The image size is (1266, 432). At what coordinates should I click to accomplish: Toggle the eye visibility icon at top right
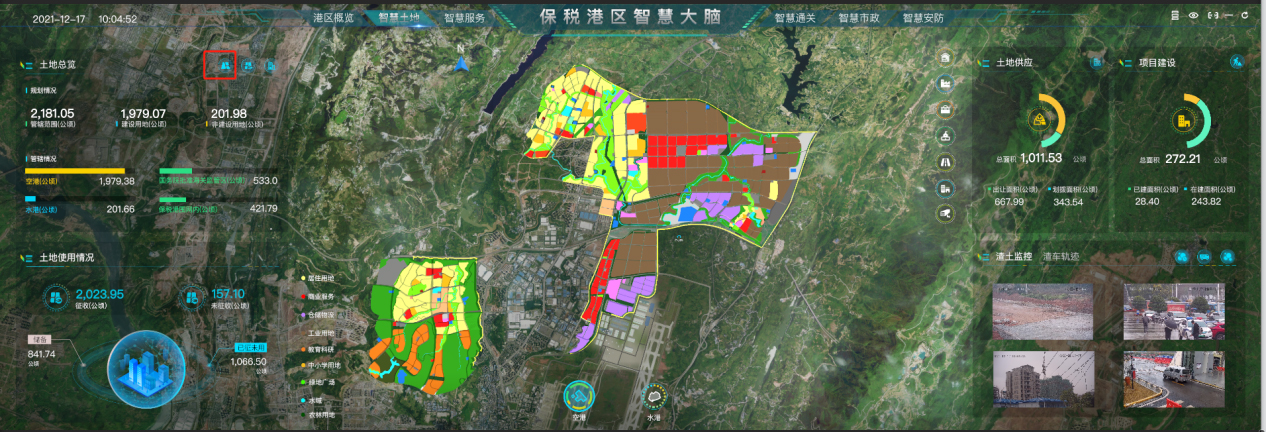1193,16
